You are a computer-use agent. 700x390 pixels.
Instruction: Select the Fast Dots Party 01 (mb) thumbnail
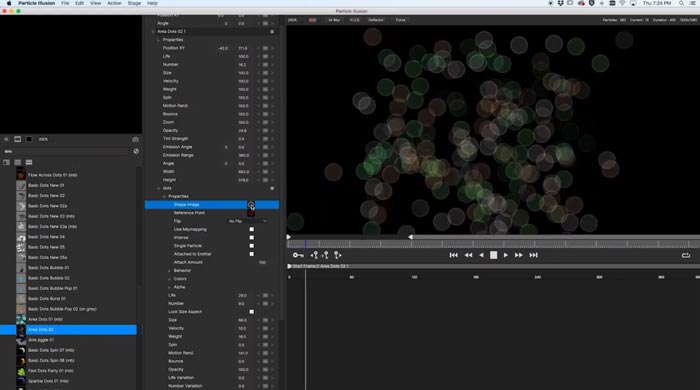[x=21, y=371]
